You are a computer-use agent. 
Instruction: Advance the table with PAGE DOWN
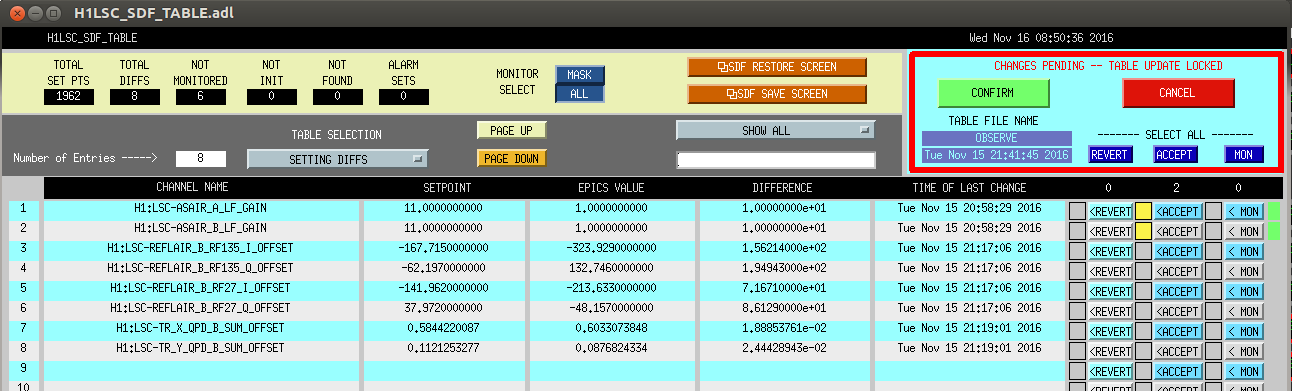pyautogui.click(x=511, y=158)
